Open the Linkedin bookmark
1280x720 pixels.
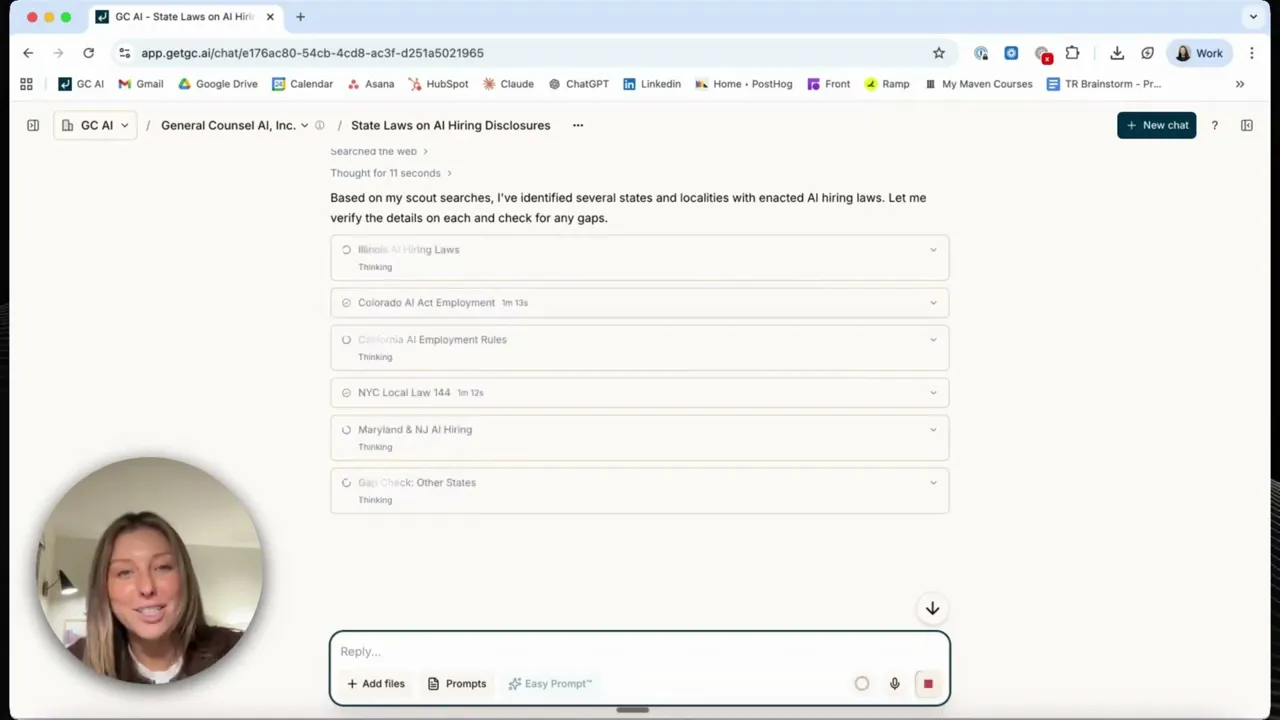tap(652, 84)
